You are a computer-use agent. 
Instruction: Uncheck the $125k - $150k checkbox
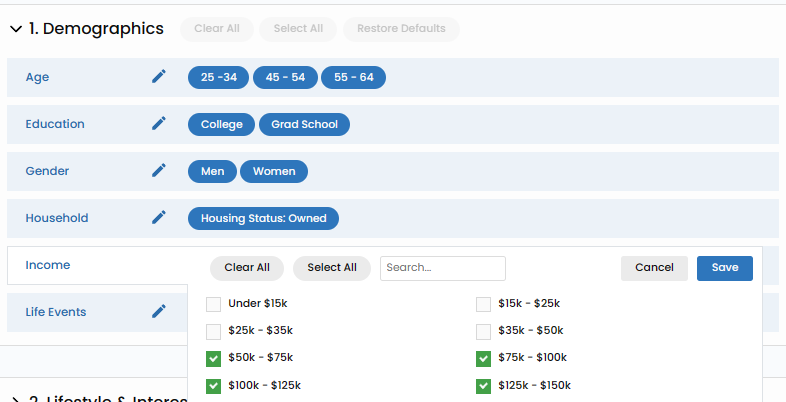click(x=484, y=385)
